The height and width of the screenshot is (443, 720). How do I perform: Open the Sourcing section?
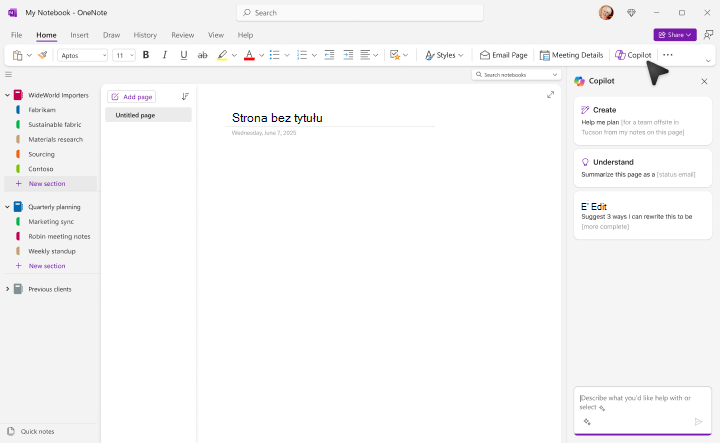(x=41, y=154)
